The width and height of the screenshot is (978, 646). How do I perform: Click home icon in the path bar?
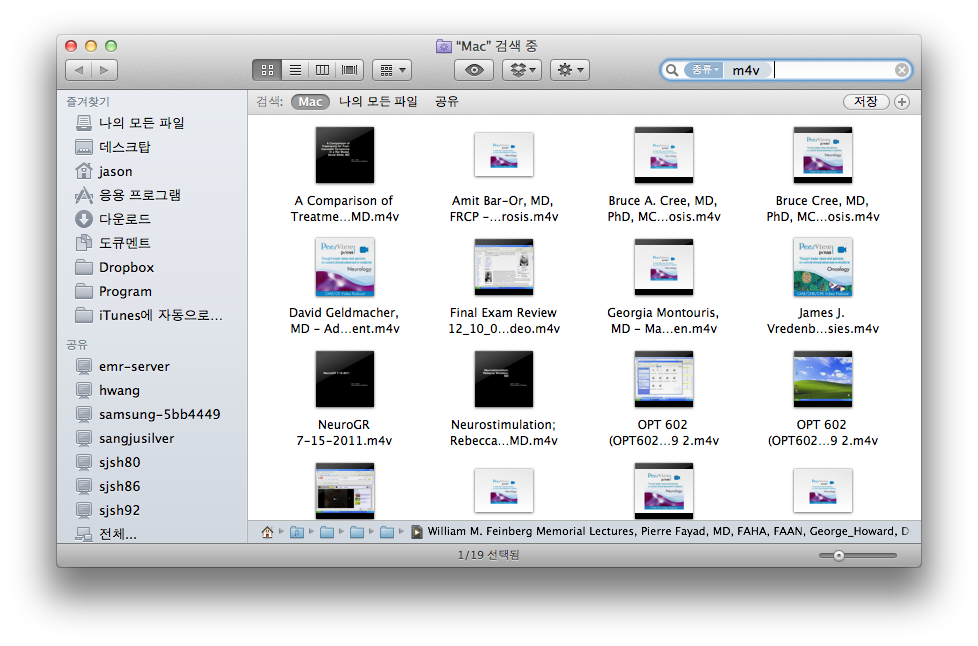point(267,532)
